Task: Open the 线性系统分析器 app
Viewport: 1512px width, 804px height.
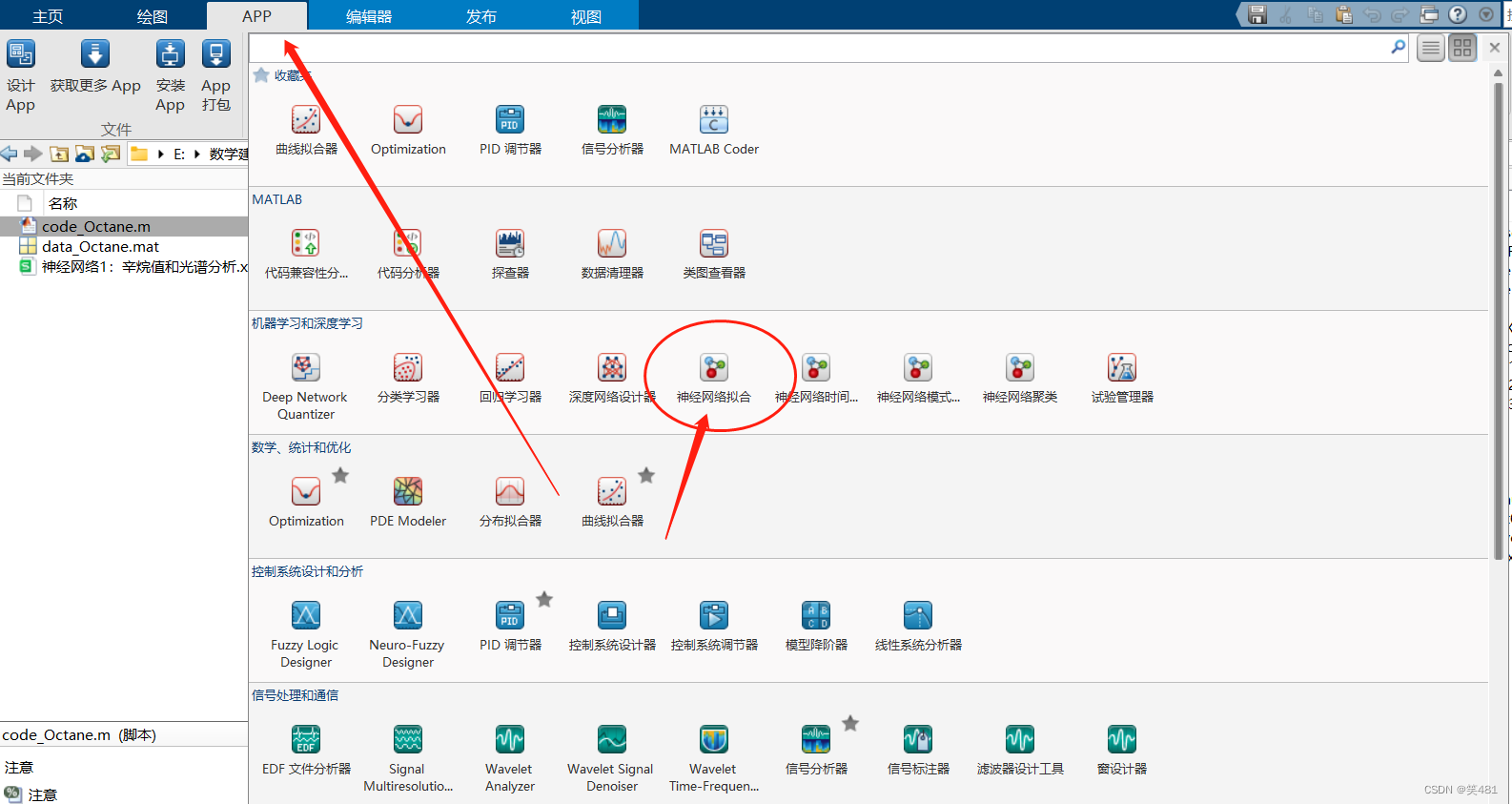Action: (918, 627)
